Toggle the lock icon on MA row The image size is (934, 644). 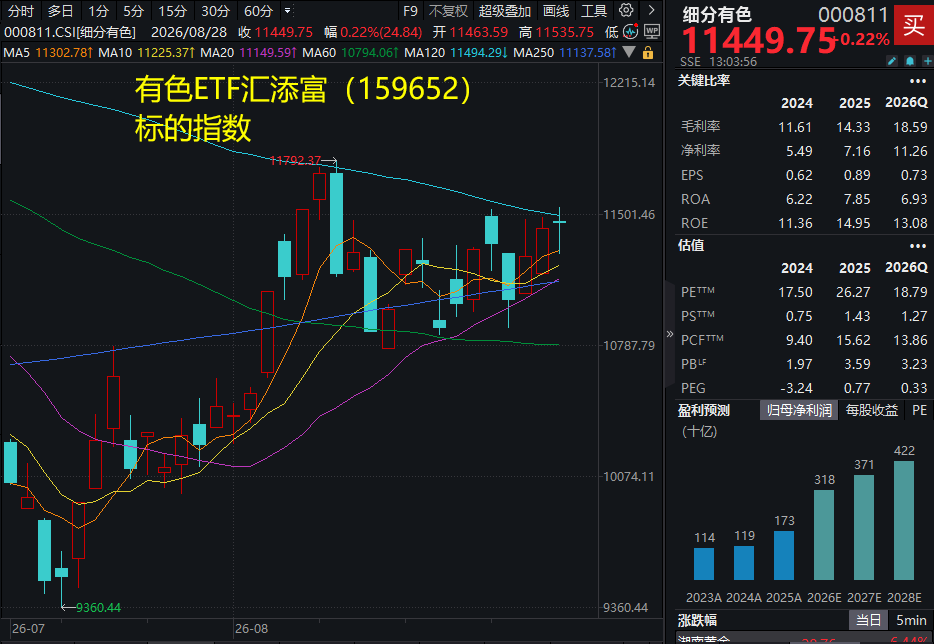click(x=648, y=53)
